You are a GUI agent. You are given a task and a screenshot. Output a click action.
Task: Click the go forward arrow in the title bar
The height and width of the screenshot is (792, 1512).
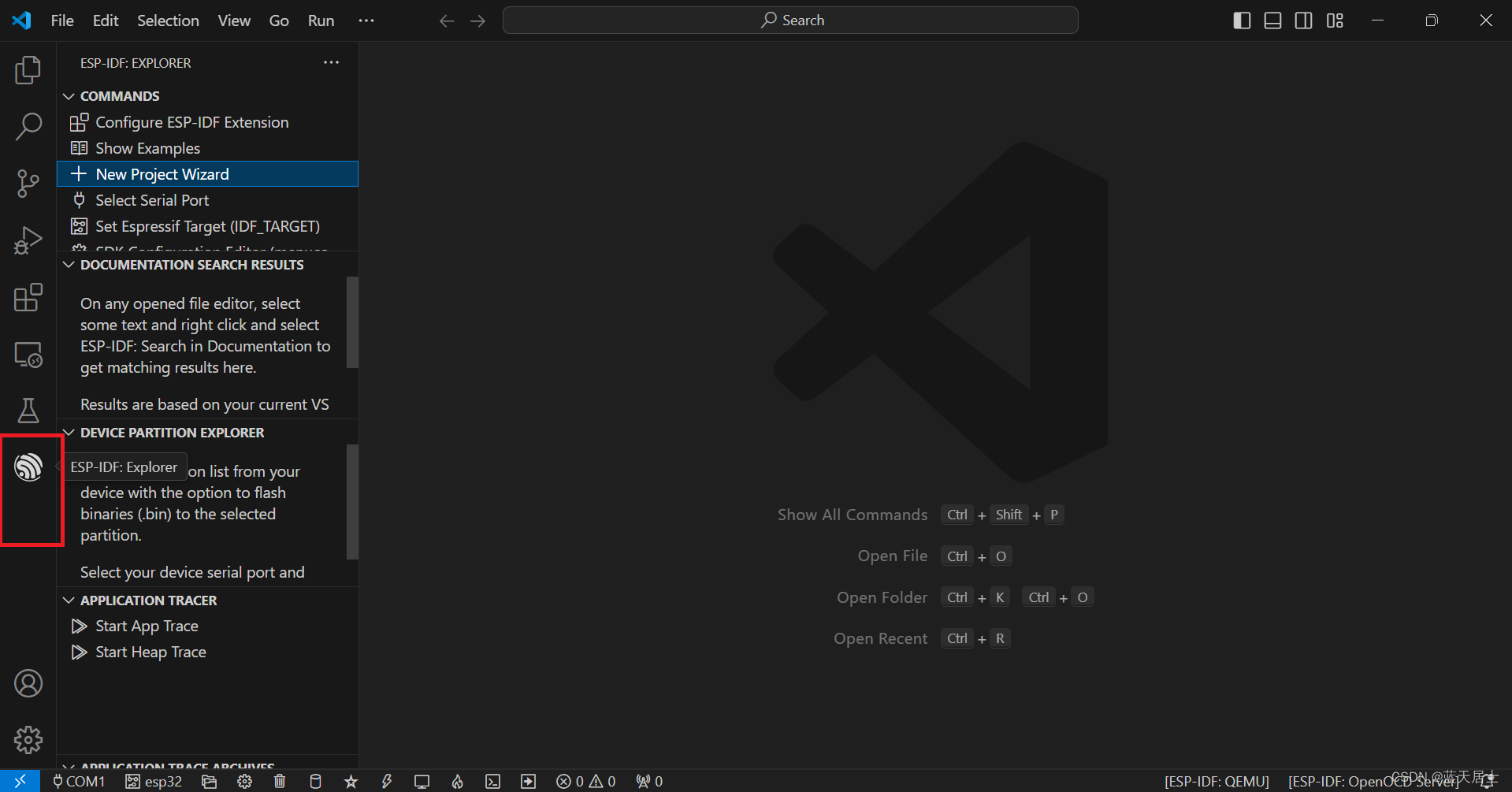point(478,20)
